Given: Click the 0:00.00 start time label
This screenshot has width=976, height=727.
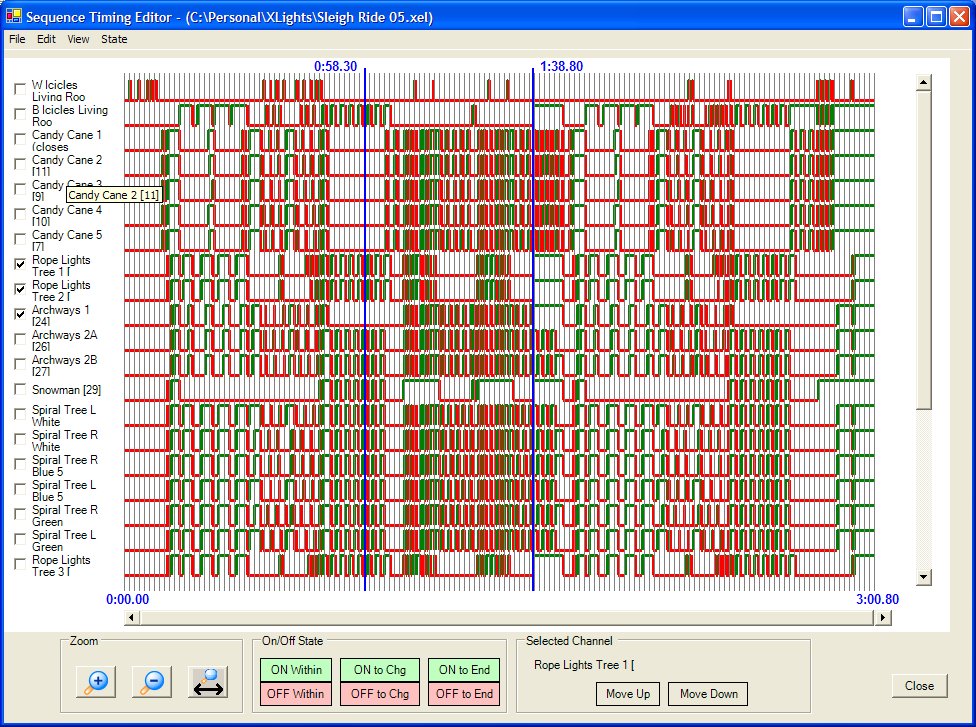Looking at the screenshot, I should (x=128, y=599).
